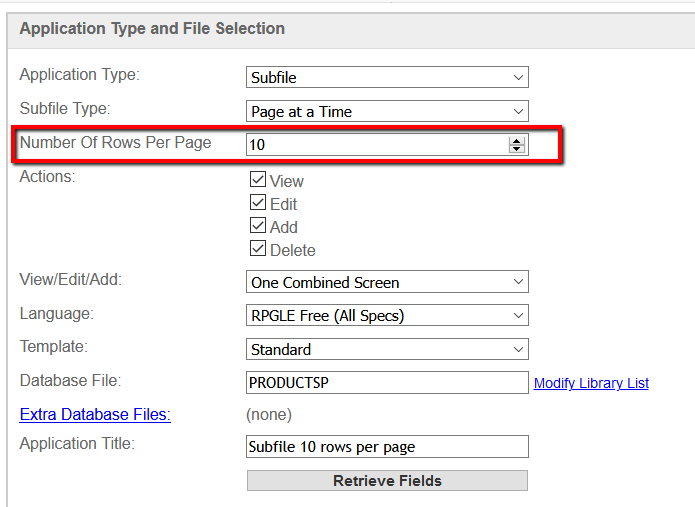Toggle the Edit action checkbox
The width and height of the screenshot is (695, 507).
[x=258, y=203]
